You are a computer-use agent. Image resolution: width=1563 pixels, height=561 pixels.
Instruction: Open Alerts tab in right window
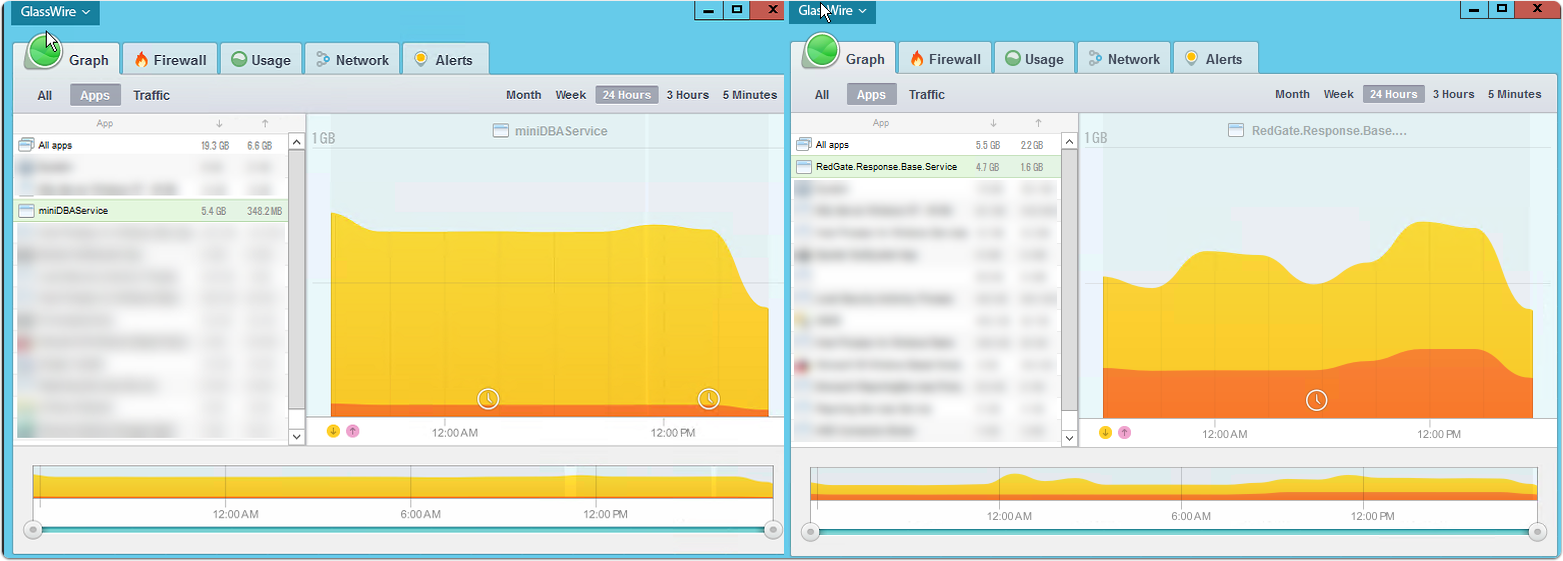1215,59
